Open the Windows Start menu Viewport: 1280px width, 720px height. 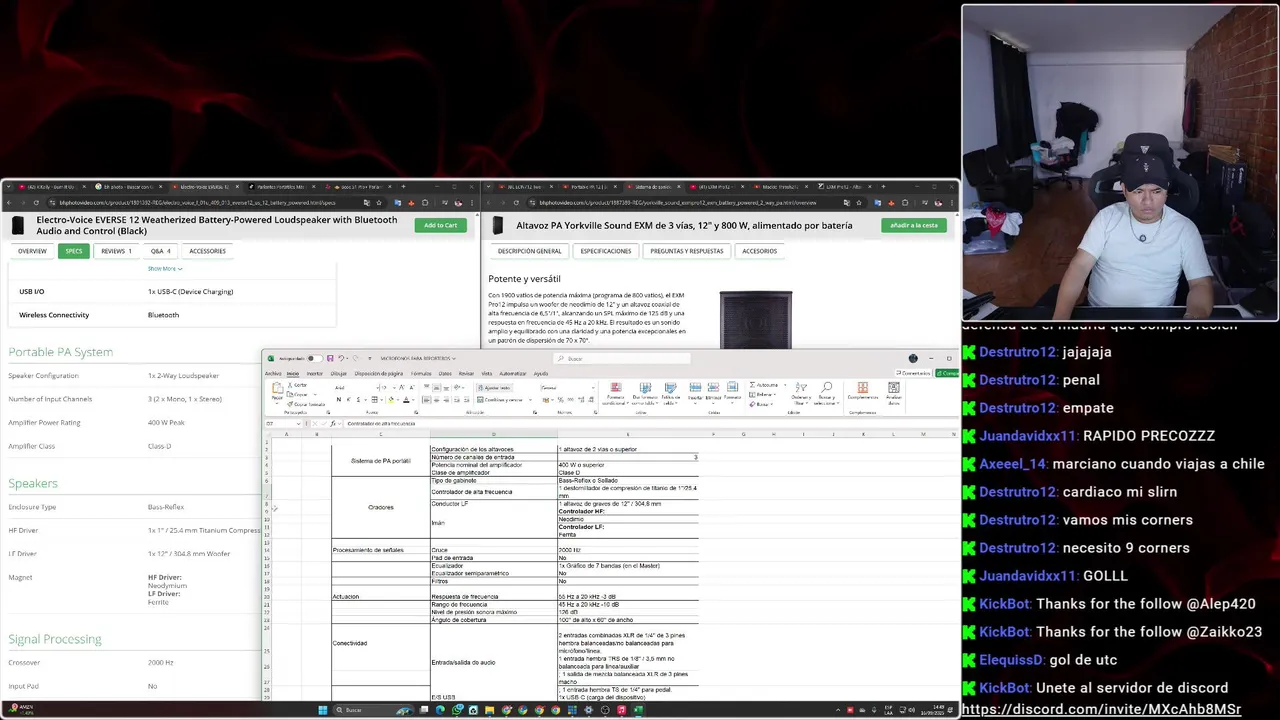[x=323, y=710]
